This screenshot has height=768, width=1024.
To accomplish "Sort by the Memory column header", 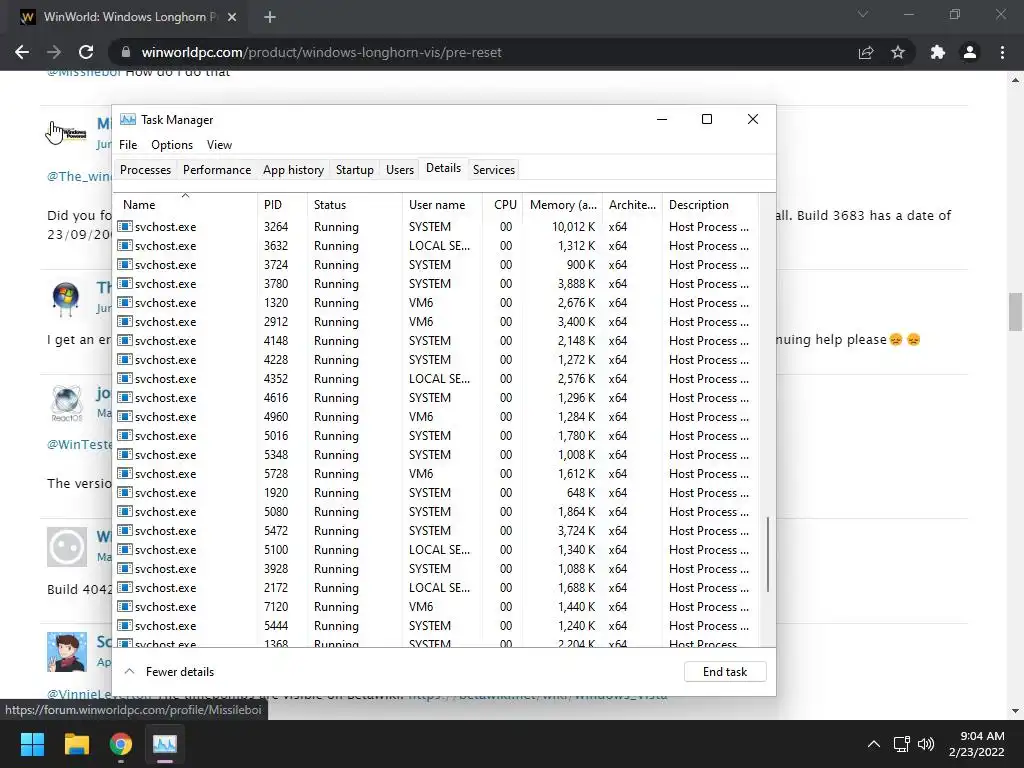I will coord(563,204).
